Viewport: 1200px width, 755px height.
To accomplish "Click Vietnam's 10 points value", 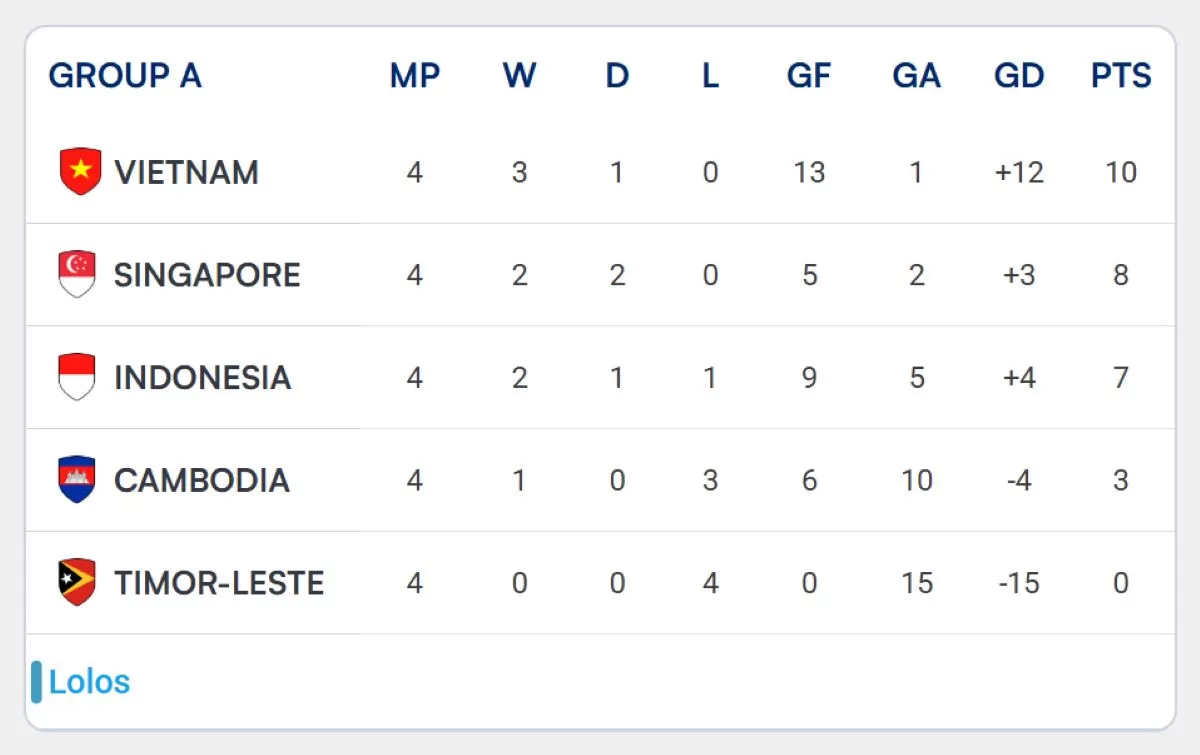I will pos(1121,172).
